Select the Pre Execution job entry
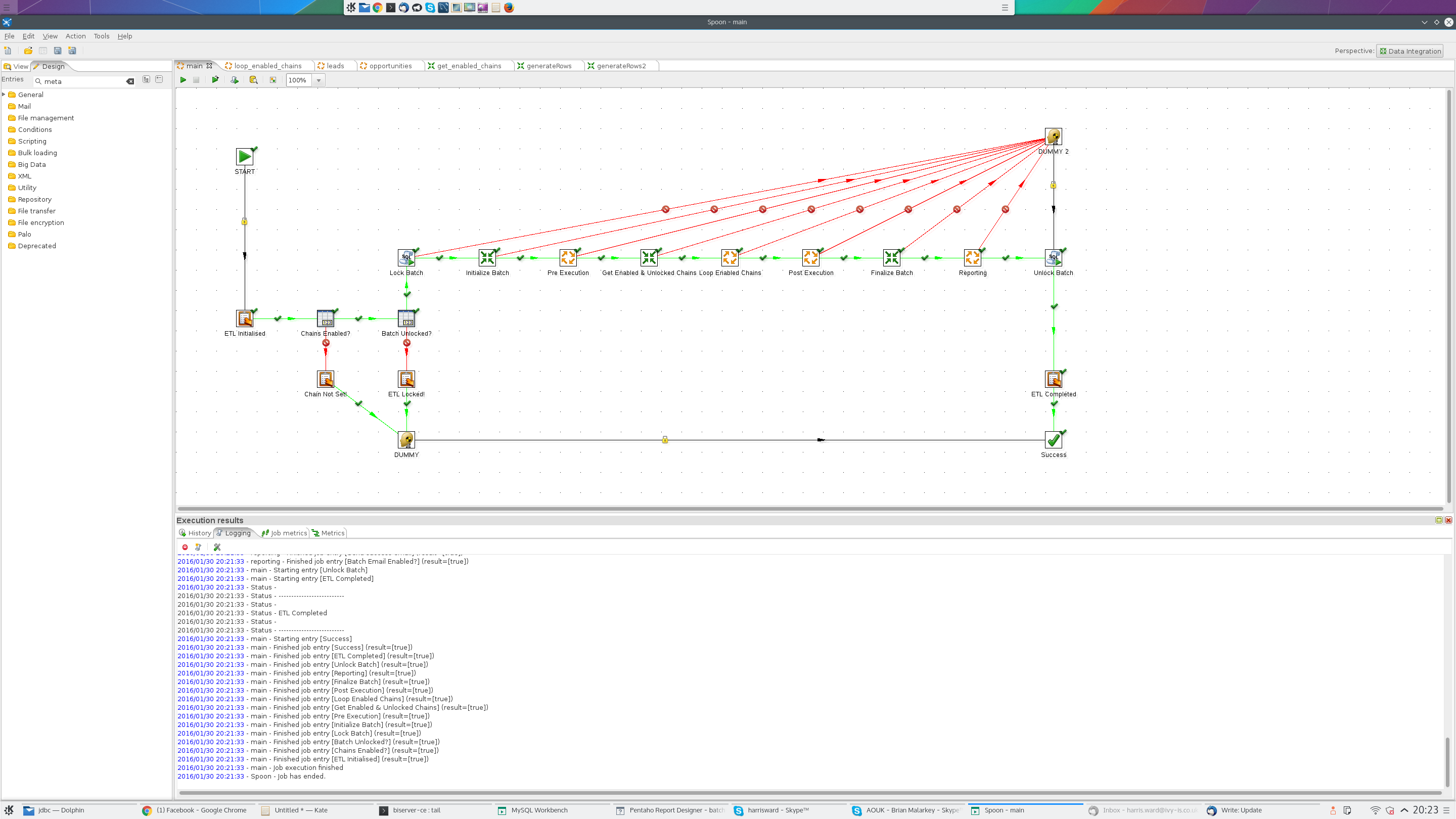Viewport: 1456px width, 819px height. pyautogui.click(x=568, y=258)
